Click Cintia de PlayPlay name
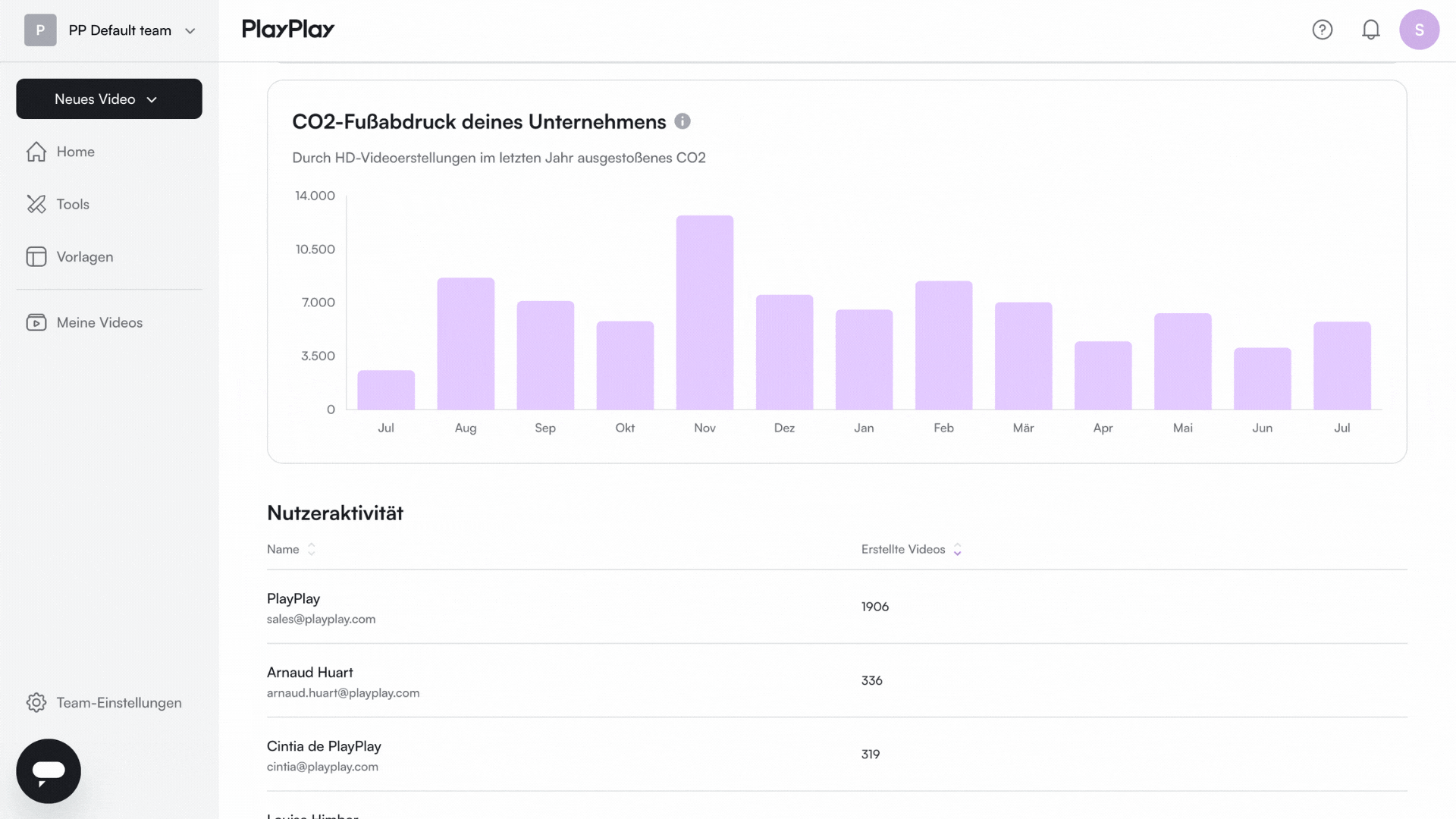This screenshot has width=1456, height=819. 324,746
